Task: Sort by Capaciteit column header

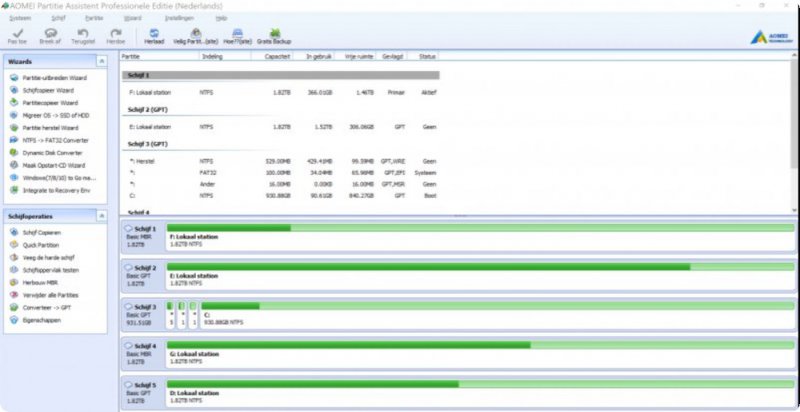Action: tap(272, 56)
